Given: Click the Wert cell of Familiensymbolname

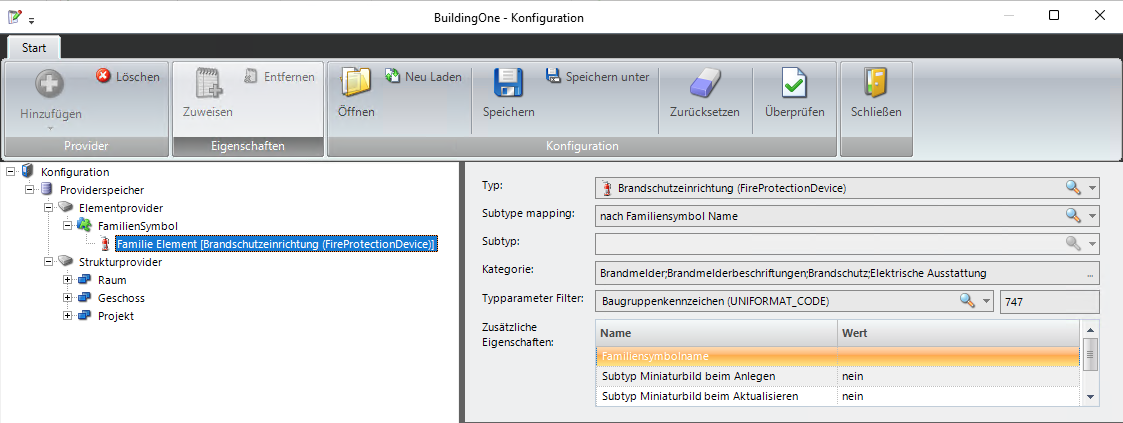Looking at the screenshot, I should tap(958, 356).
